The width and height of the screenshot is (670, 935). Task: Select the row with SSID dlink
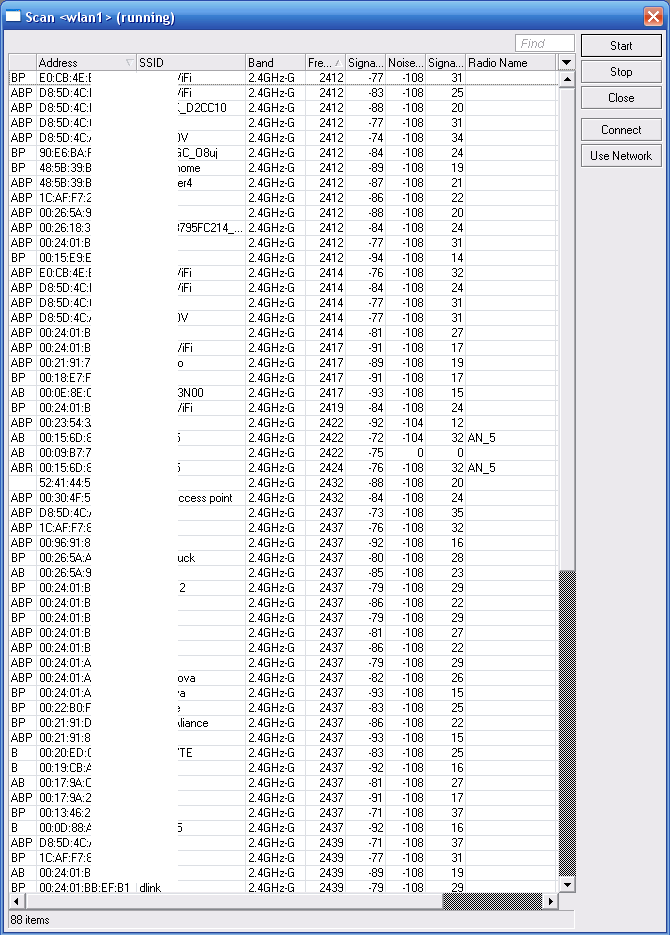(x=283, y=887)
